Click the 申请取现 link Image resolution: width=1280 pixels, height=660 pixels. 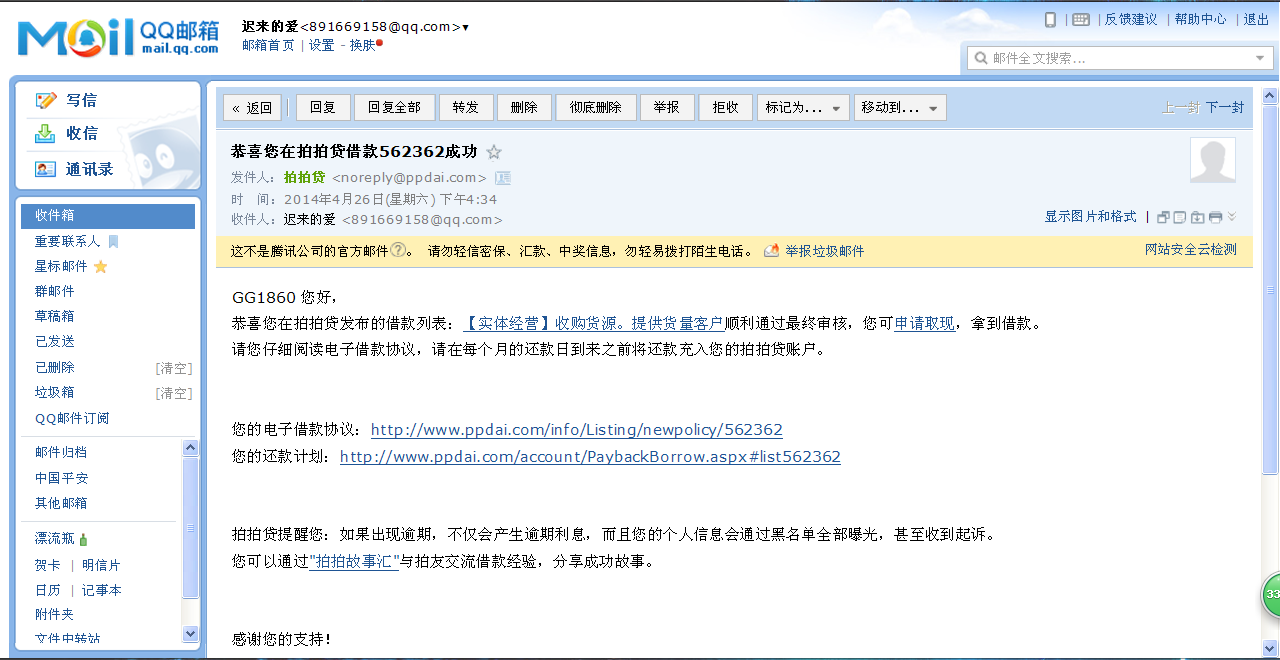tap(925, 323)
